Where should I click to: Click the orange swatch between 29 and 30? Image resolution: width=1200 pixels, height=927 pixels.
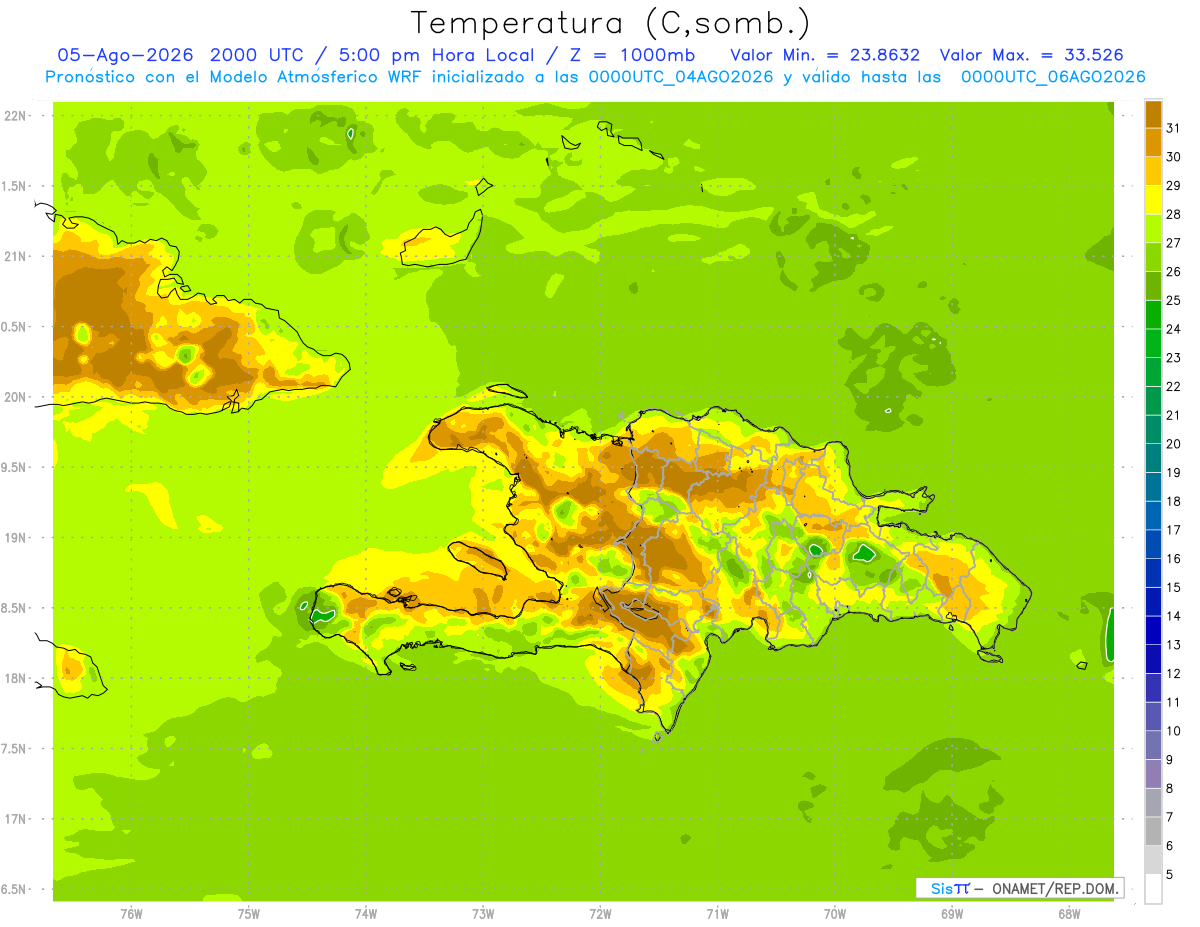click(x=1153, y=171)
